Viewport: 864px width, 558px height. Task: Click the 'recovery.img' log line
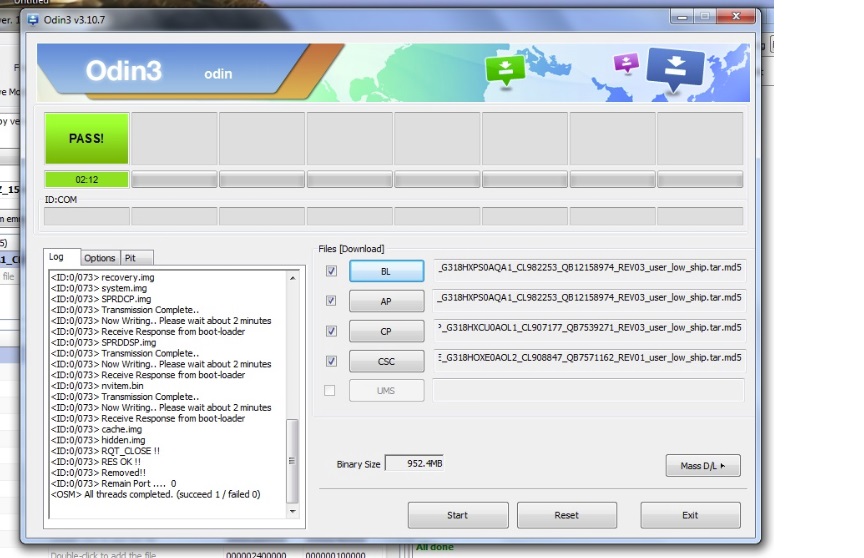pyautogui.click(x=102, y=277)
